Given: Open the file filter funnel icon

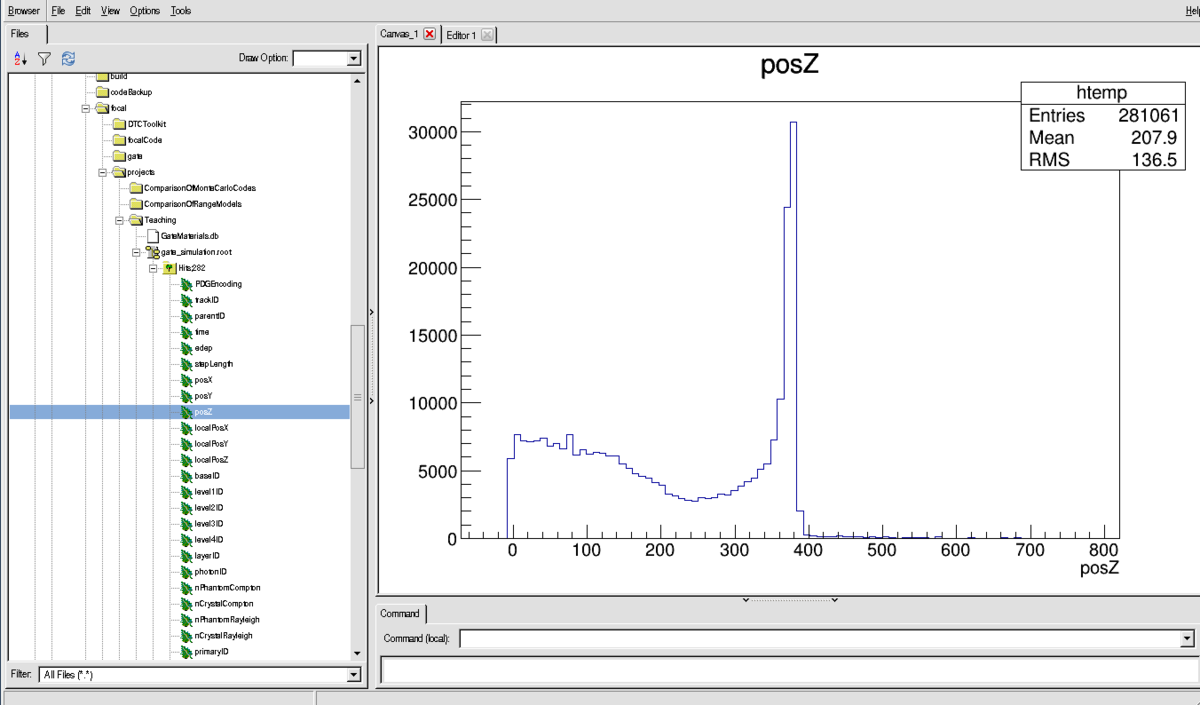Looking at the screenshot, I should [44, 59].
